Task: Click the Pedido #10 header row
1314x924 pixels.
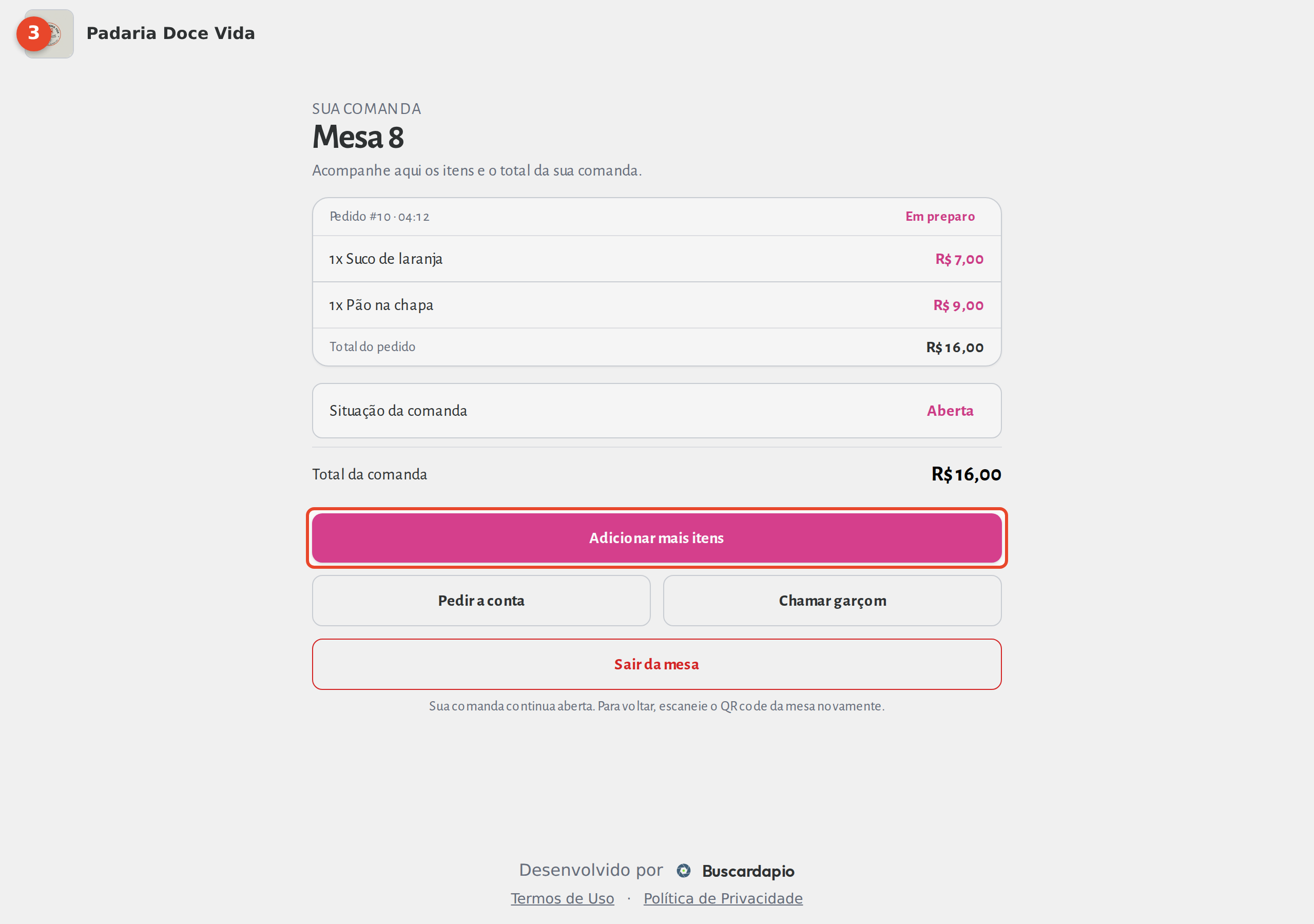Action: coord(656,217)
